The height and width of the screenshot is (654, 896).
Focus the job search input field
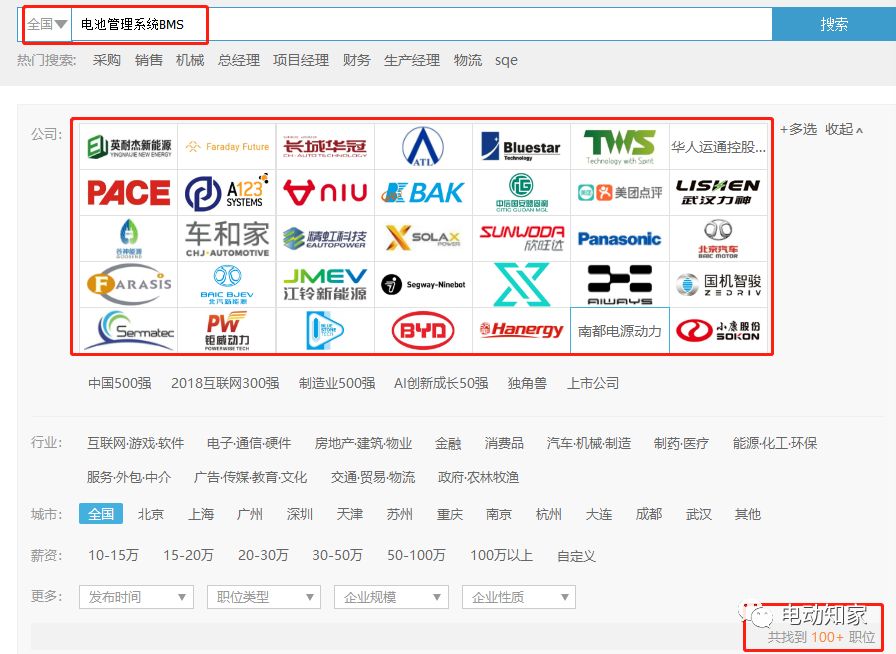[422, 24]
